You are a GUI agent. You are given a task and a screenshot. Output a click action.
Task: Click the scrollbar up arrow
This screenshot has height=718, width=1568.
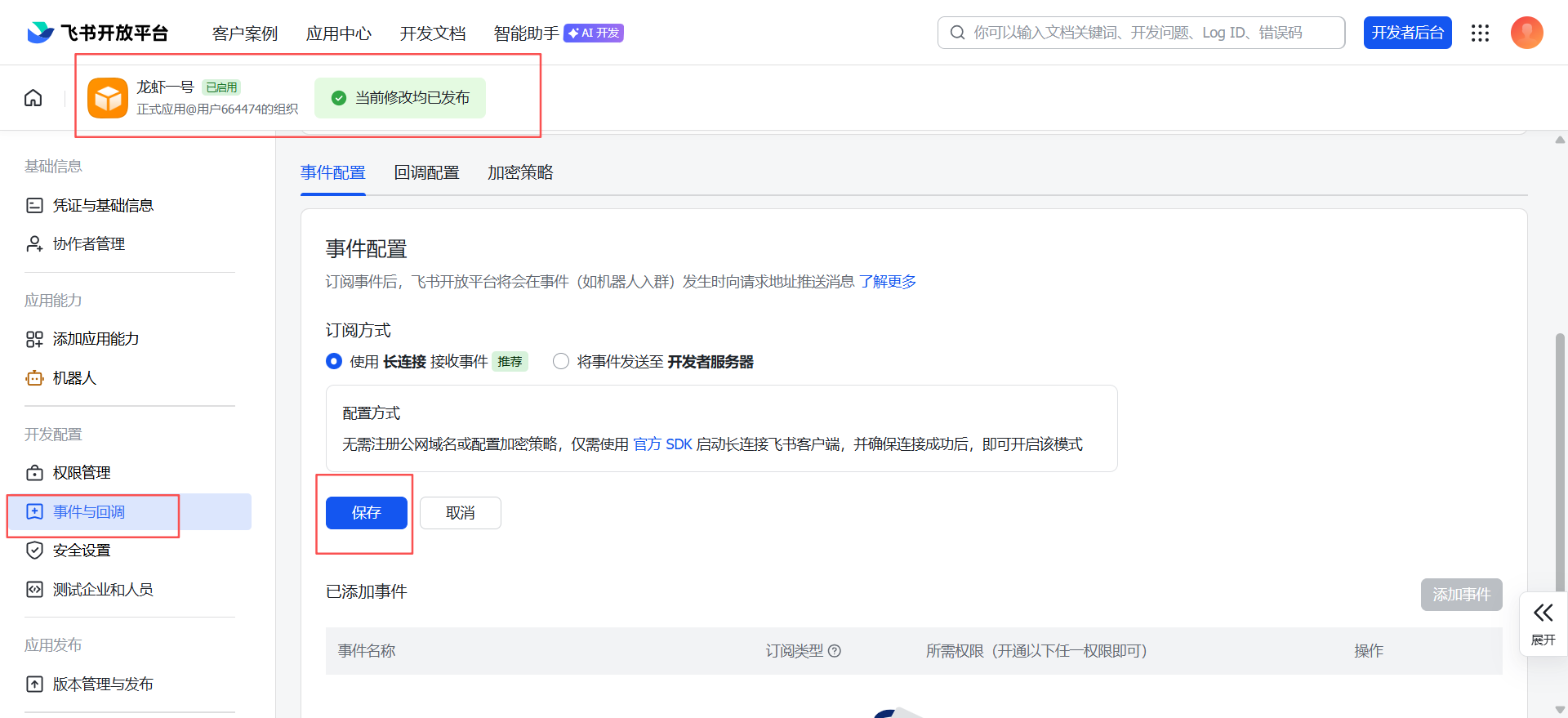click(1560, 140)
